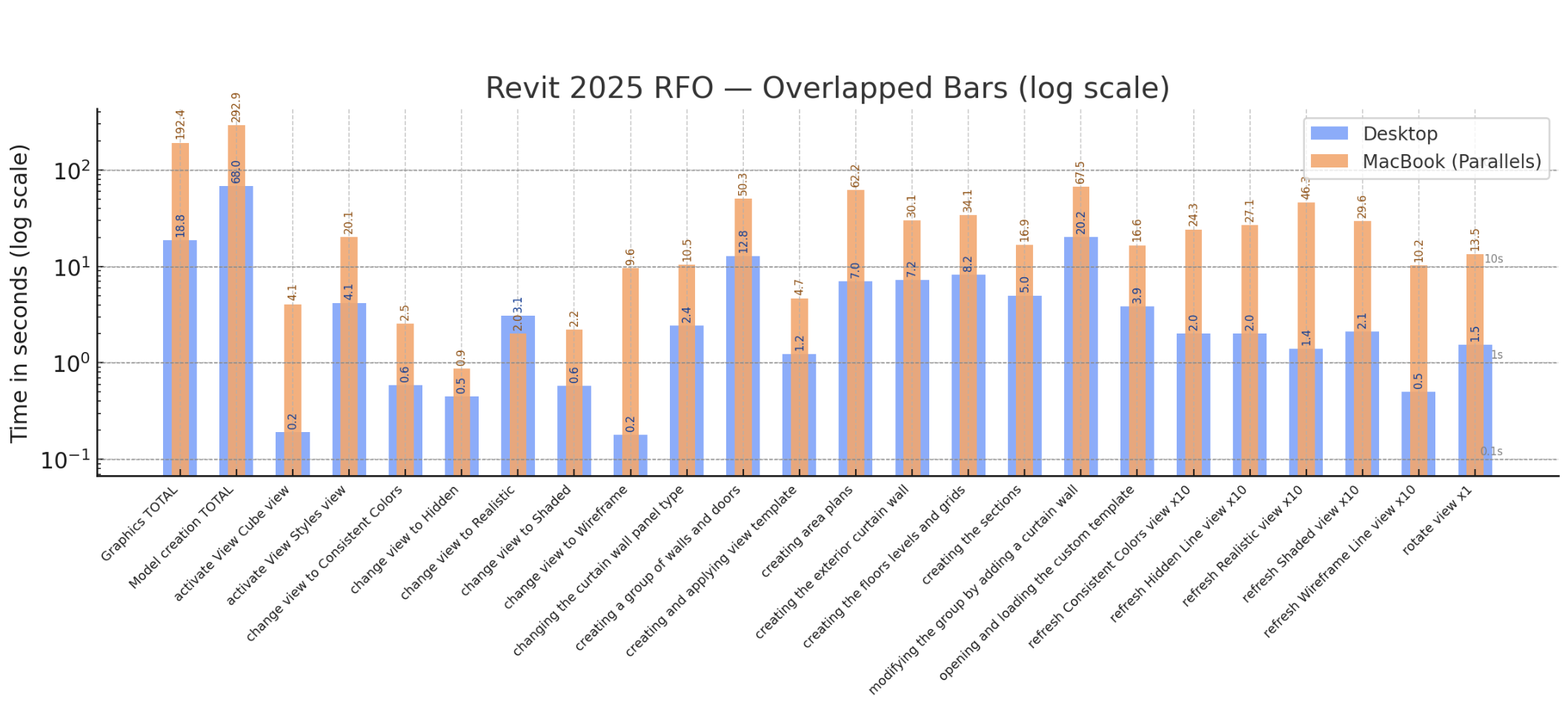
Task: Click the "rotate view x1" axis label
Action: 1437,520
